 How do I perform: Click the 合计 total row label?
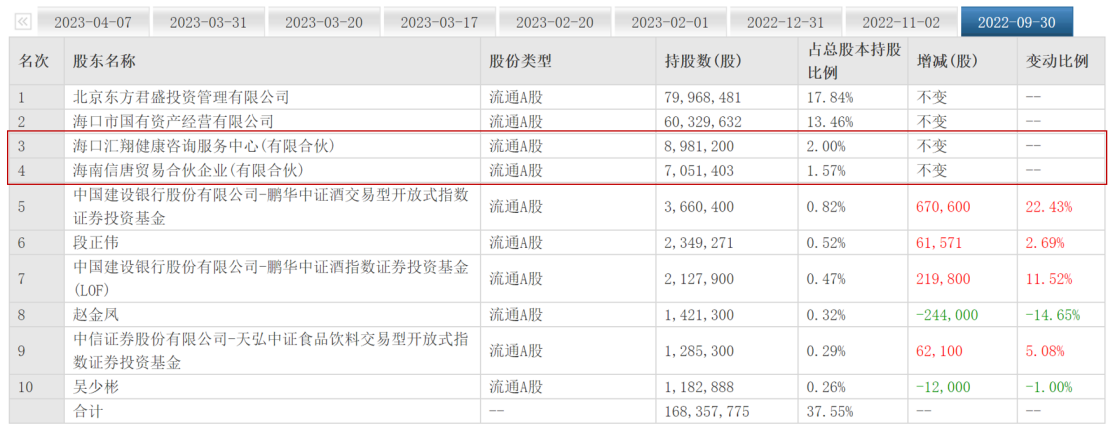coord(88,412)
